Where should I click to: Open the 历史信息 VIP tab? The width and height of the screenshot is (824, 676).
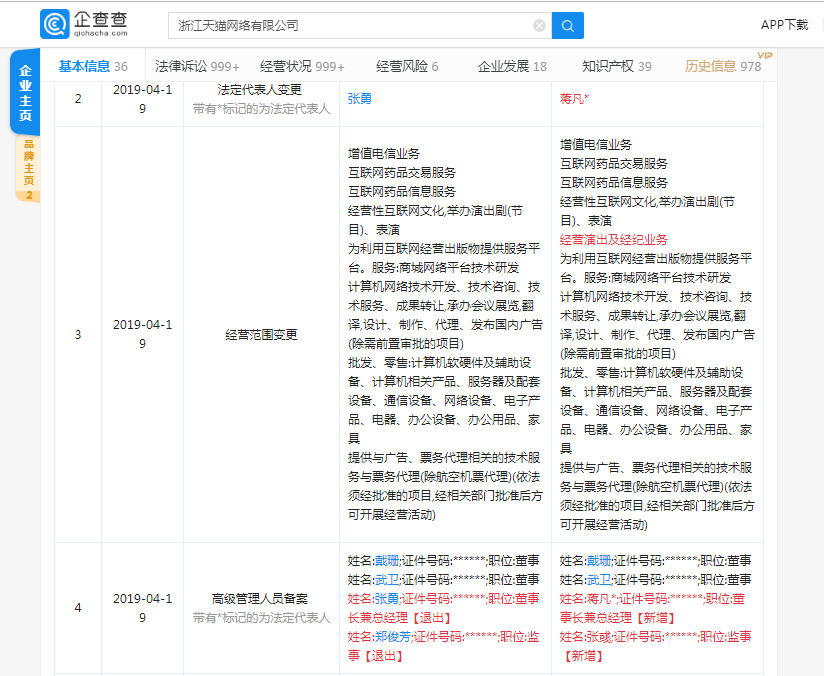pos(723,66)
